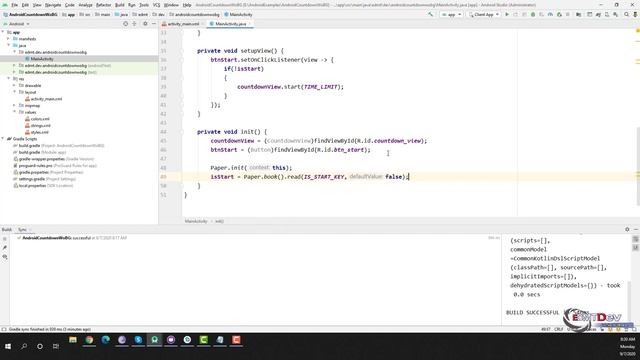
Task: Collapse the res folder node
Action: click(x=9, y=79)
